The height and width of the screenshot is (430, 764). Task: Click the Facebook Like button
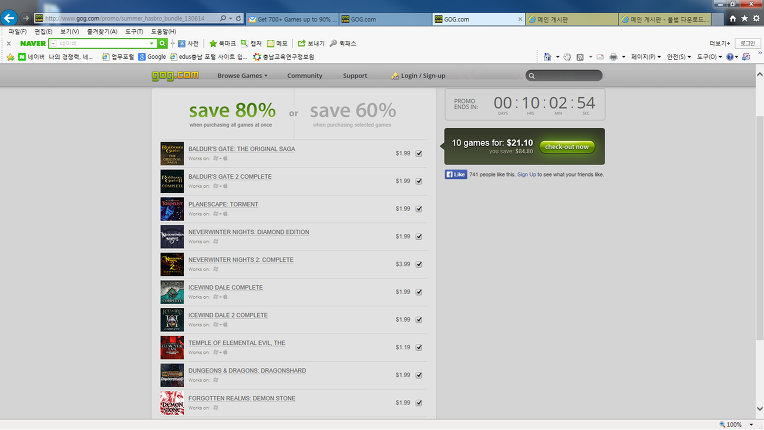[x=456, y=174]
